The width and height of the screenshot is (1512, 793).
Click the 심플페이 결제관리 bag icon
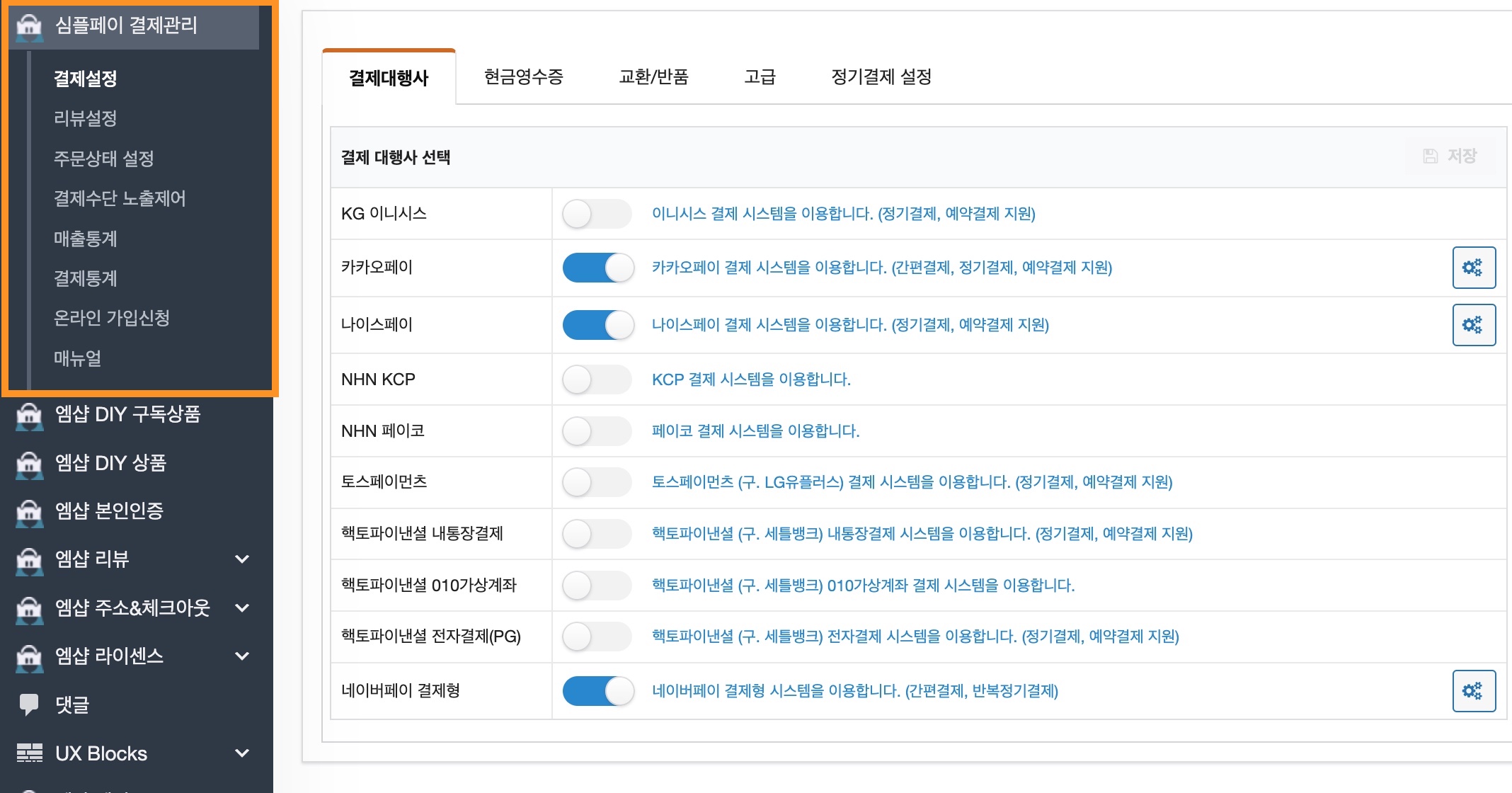coord(28,26)
